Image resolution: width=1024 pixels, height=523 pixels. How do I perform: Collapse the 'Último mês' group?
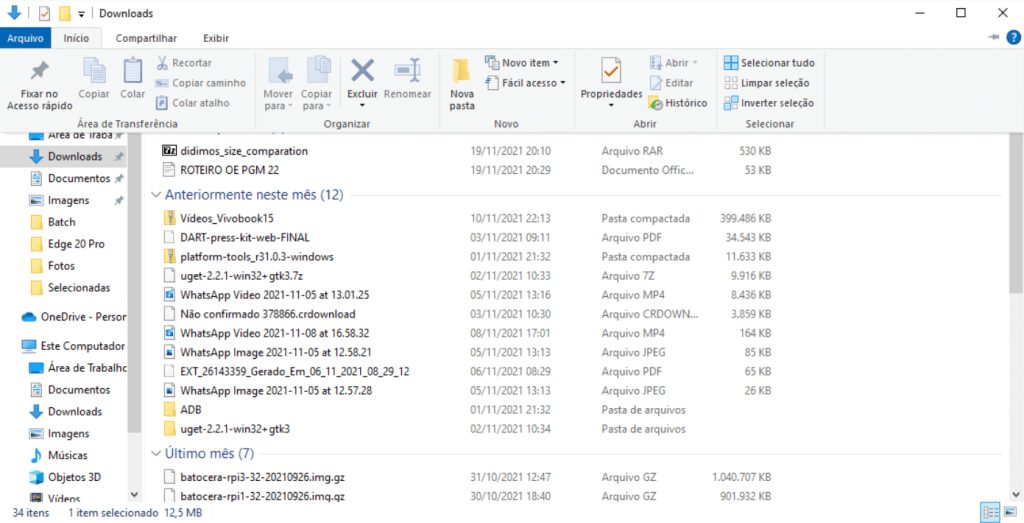coord(156,454)
